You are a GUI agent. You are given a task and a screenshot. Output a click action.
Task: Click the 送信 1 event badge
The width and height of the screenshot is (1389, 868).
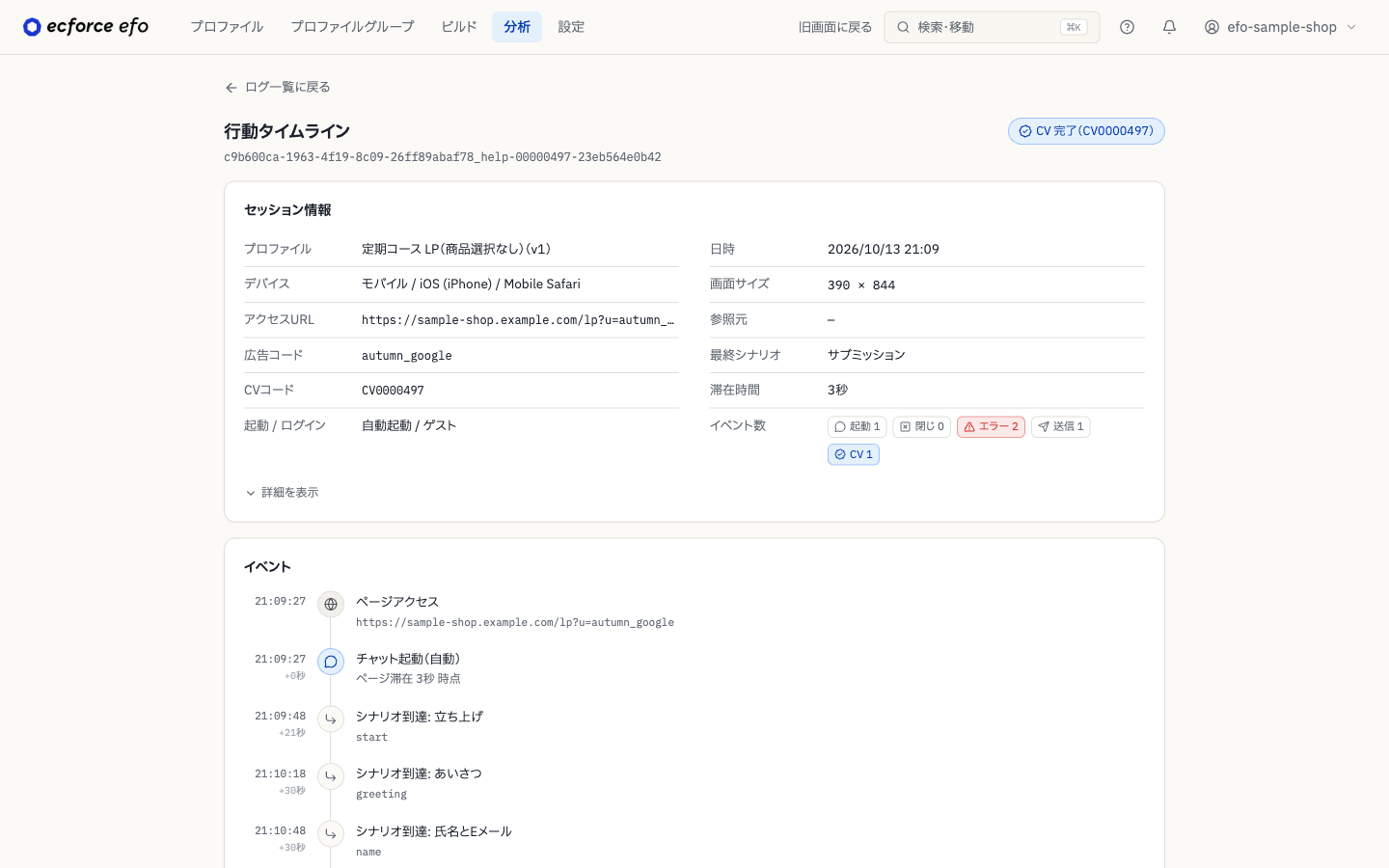coord(1061,426)
